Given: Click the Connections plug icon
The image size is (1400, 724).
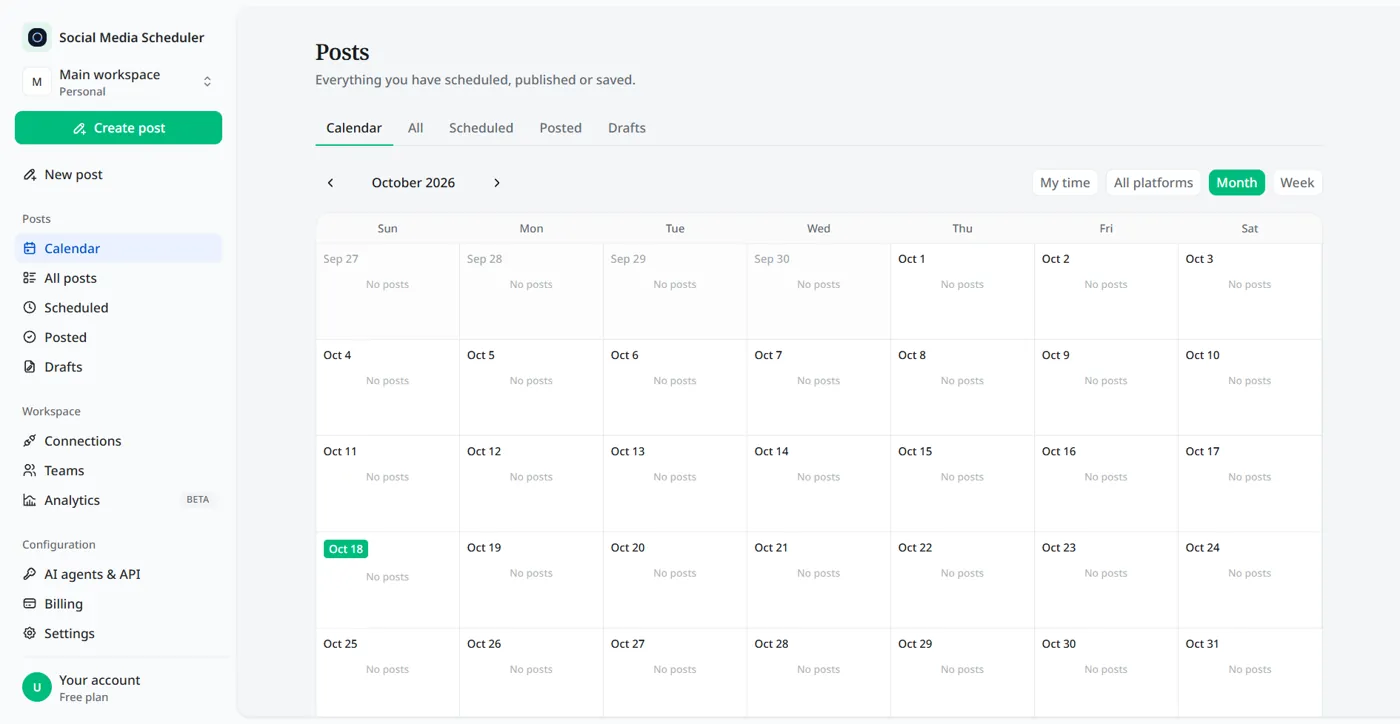Looking at the screenshot, I should point(30,441).
